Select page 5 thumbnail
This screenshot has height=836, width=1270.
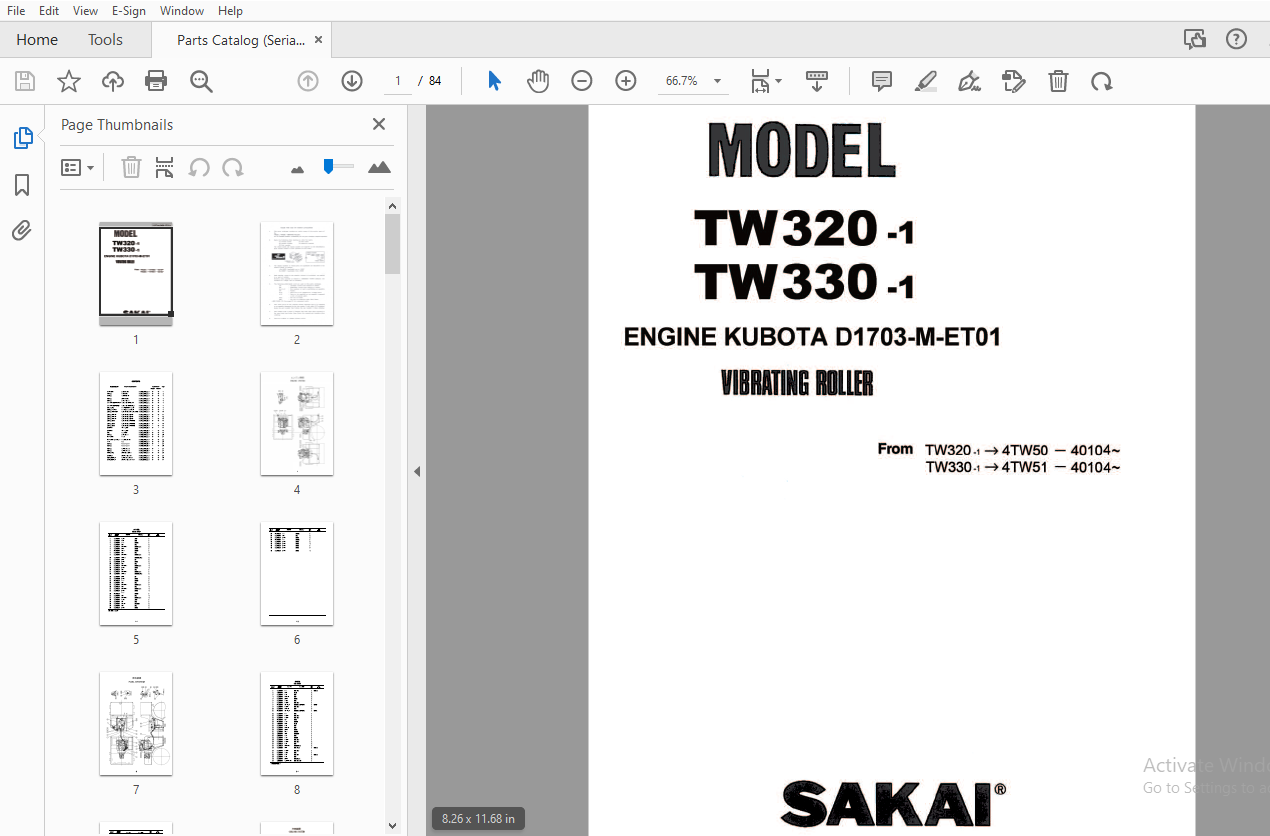(136, 574)
